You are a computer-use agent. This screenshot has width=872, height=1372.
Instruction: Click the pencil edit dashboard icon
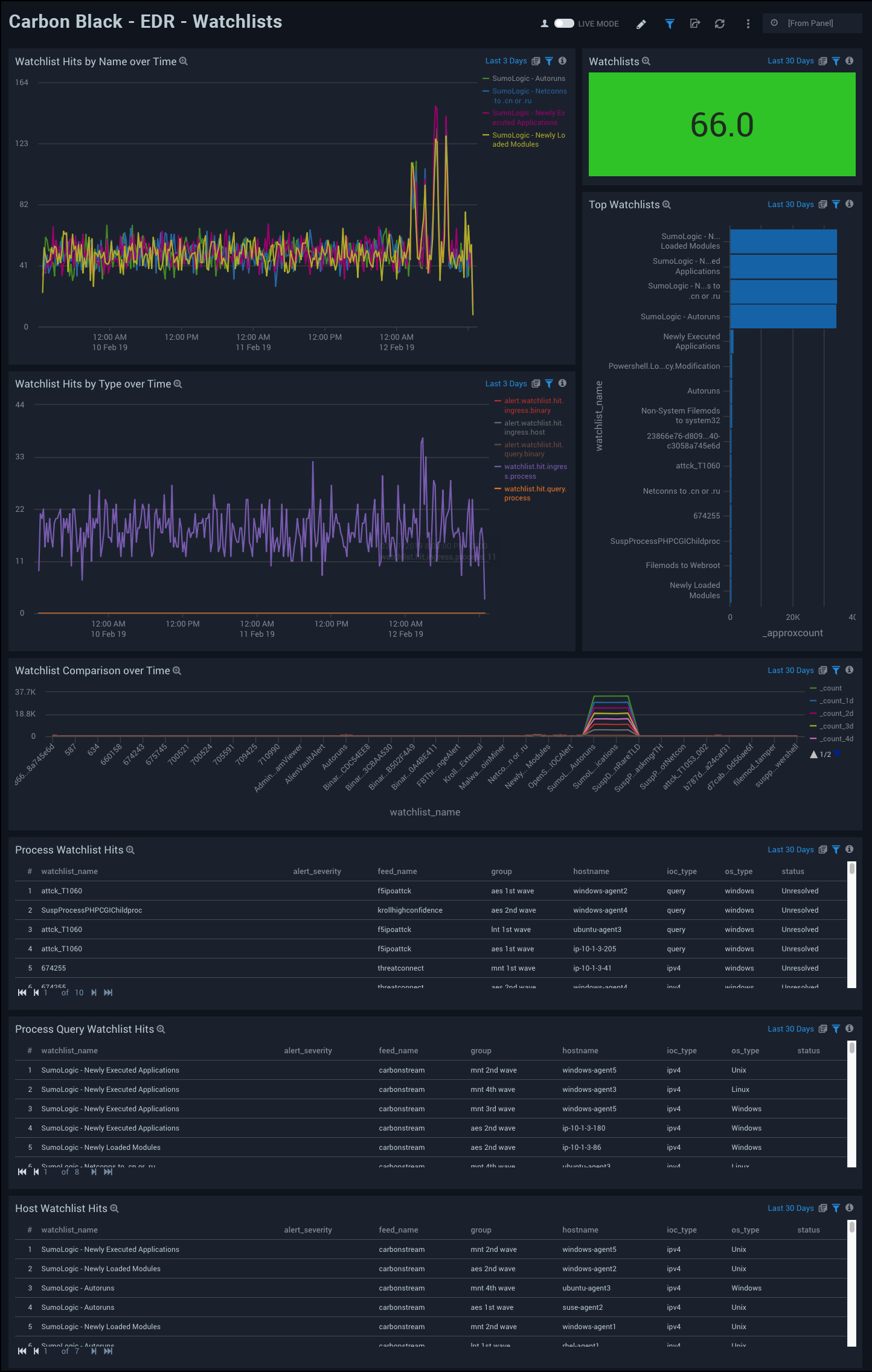[x=641, y=24]
